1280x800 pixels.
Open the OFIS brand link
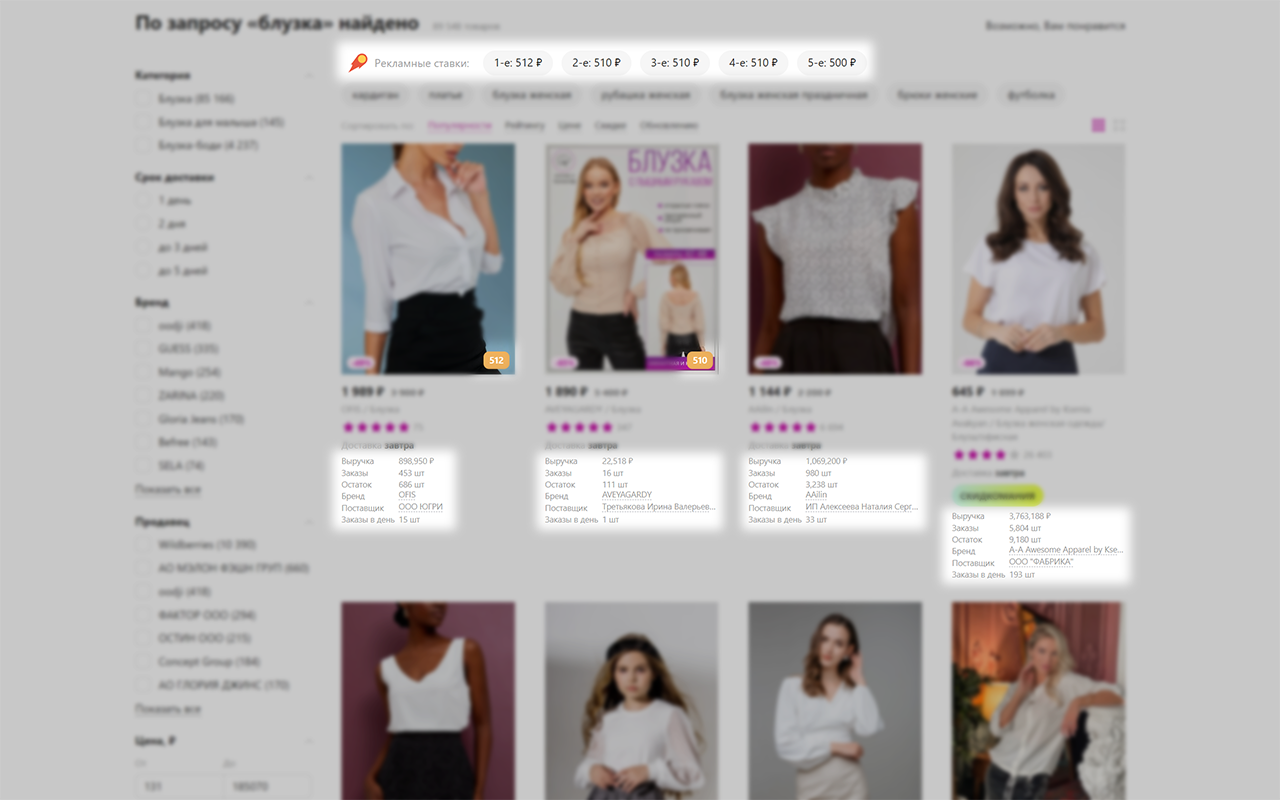click(407, 495)
